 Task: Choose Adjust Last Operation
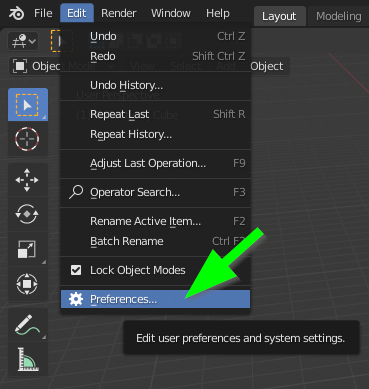coord(155,163)
